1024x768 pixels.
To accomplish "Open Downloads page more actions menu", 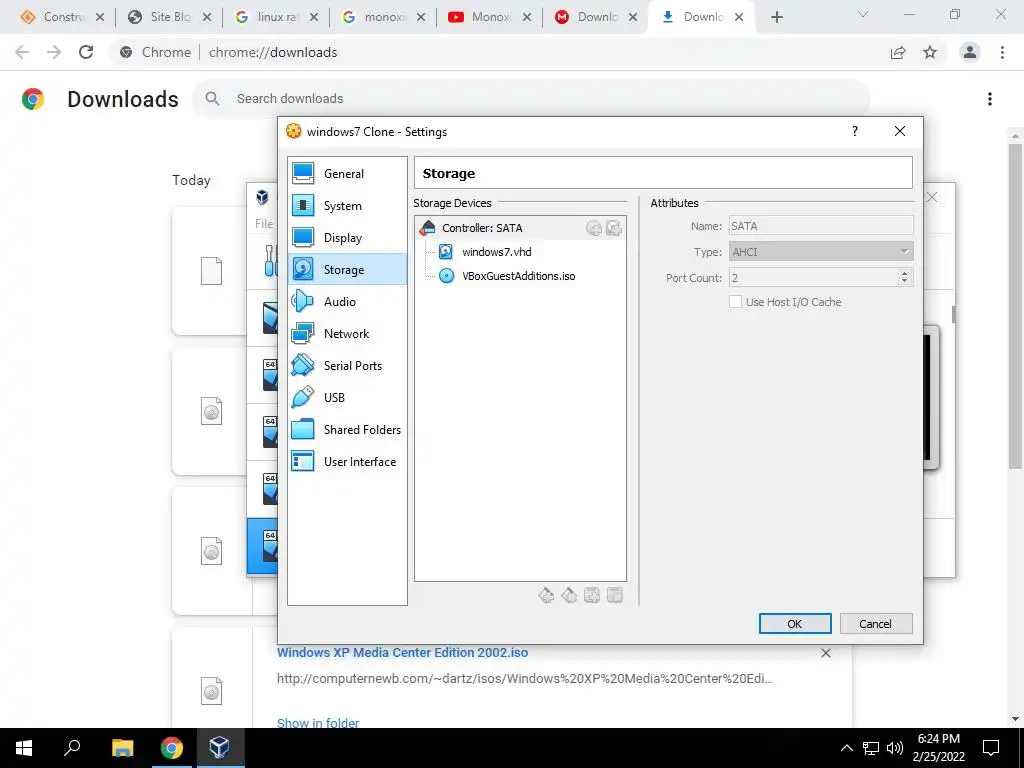I will [990, 99].
